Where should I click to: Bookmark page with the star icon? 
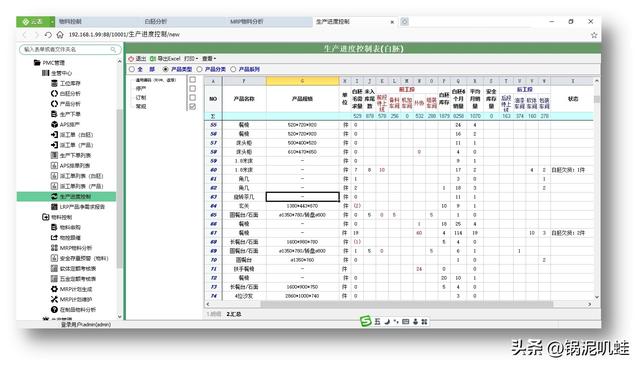[594, 35]
